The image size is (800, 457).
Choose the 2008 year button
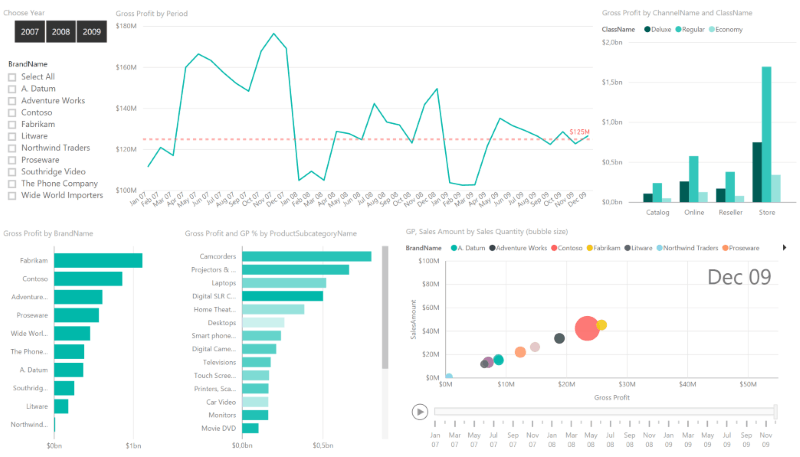[x=60, y=32]
